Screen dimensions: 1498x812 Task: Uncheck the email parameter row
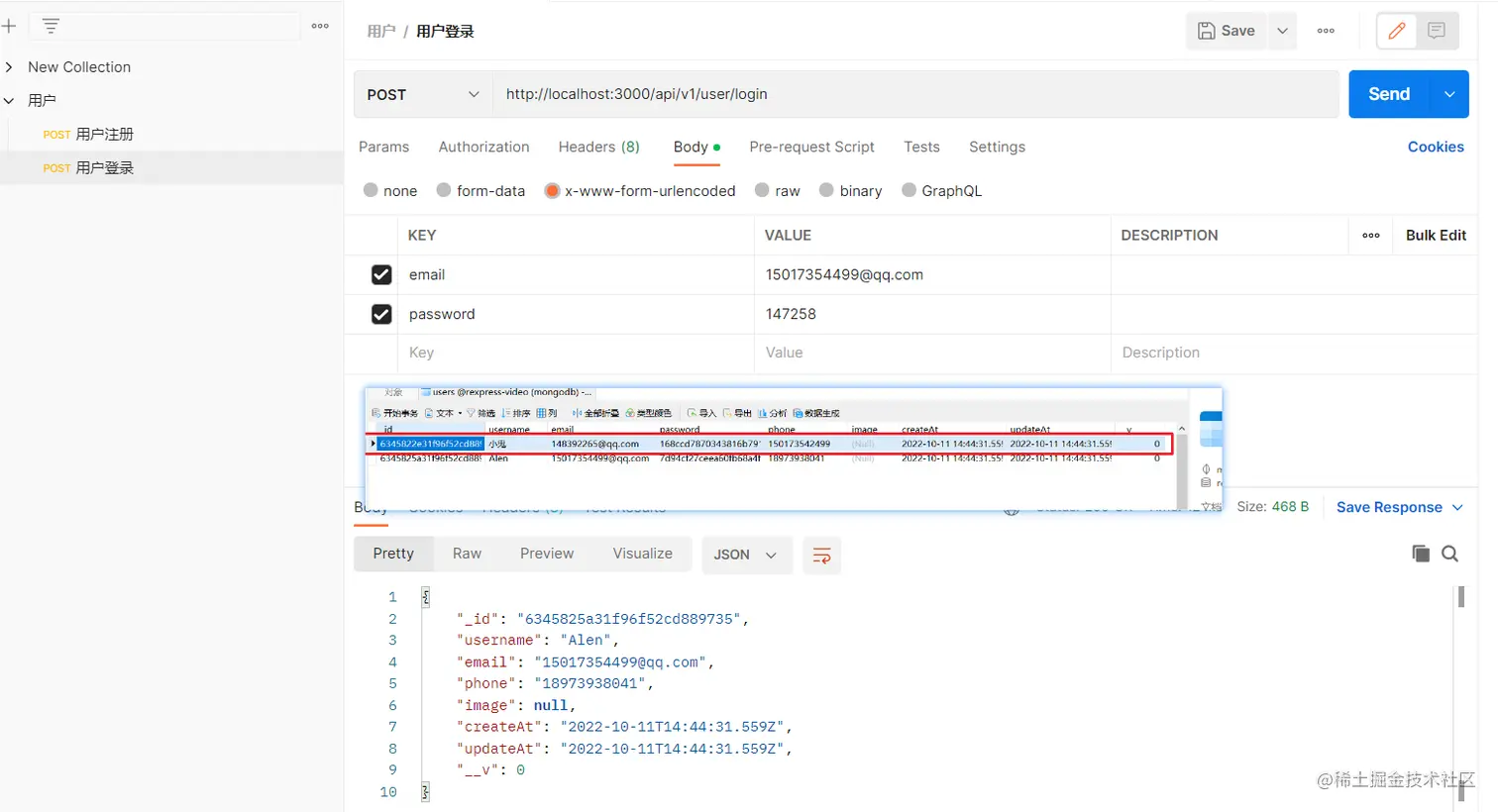(381, 275)
